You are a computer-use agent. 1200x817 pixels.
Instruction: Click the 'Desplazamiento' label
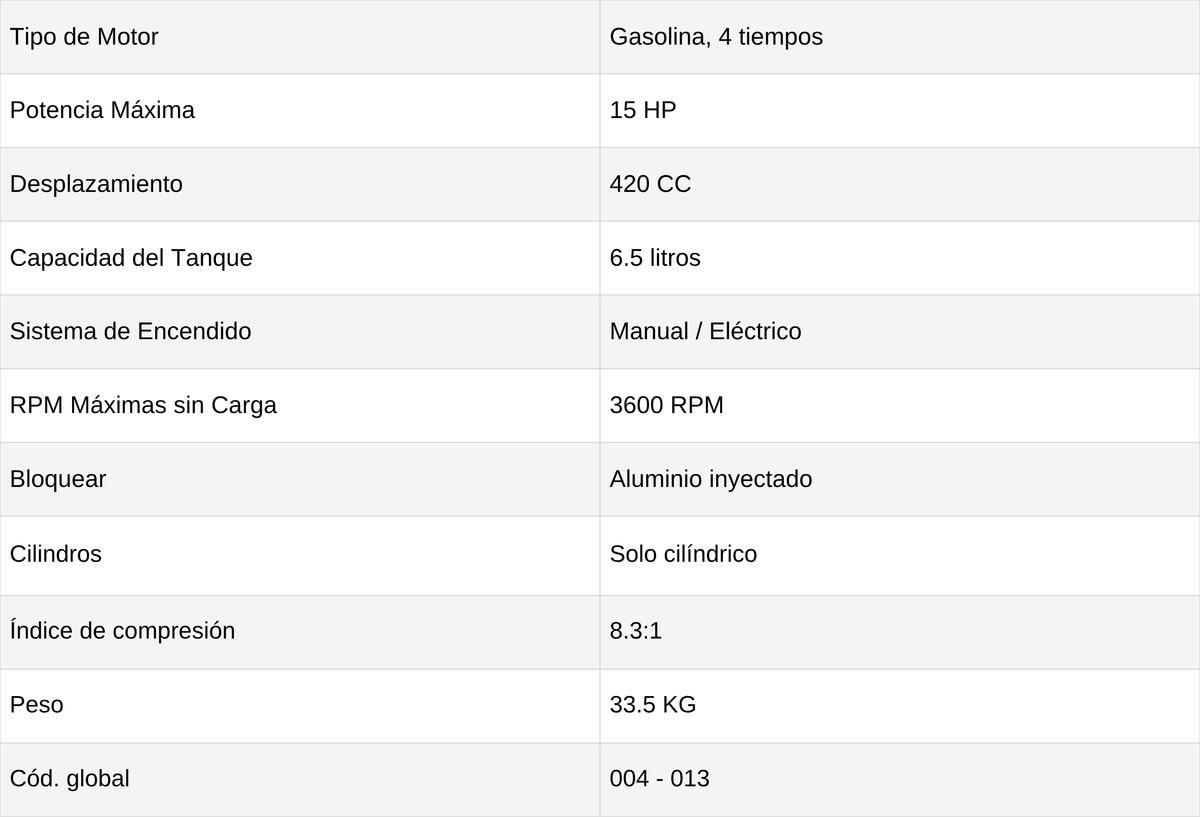[x=96, y=184]
